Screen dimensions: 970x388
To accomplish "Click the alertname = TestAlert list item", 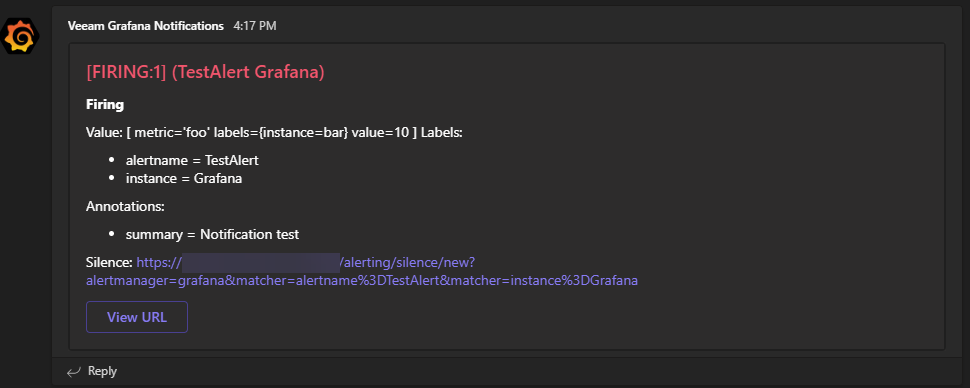I will click(x=192, y=160).
